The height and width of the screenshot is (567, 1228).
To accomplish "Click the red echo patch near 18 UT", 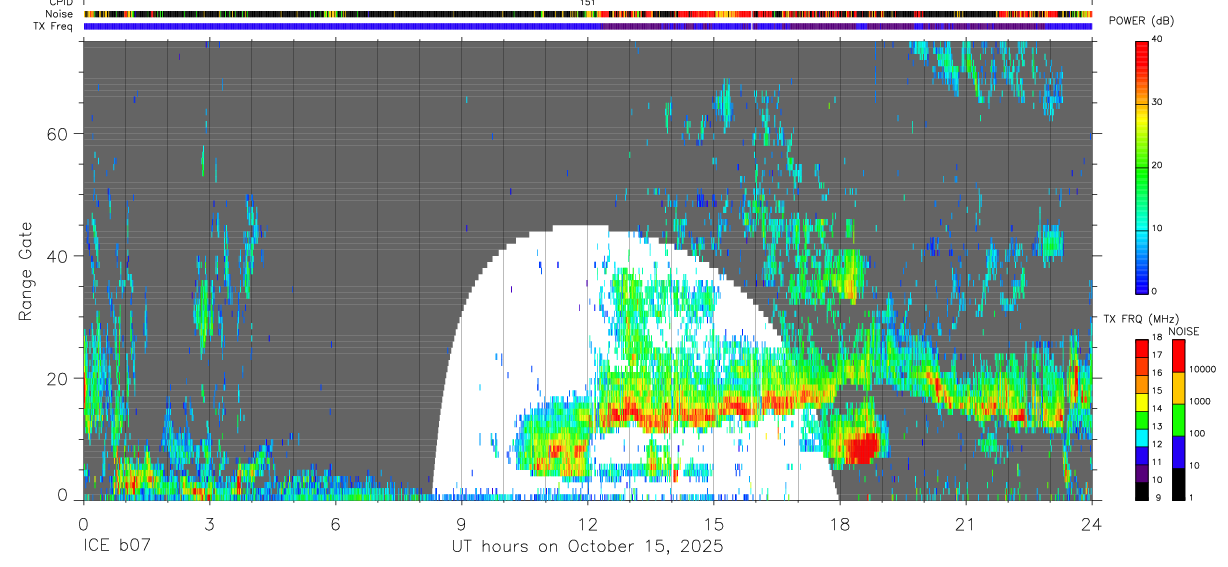I will (x=862, y=447).
